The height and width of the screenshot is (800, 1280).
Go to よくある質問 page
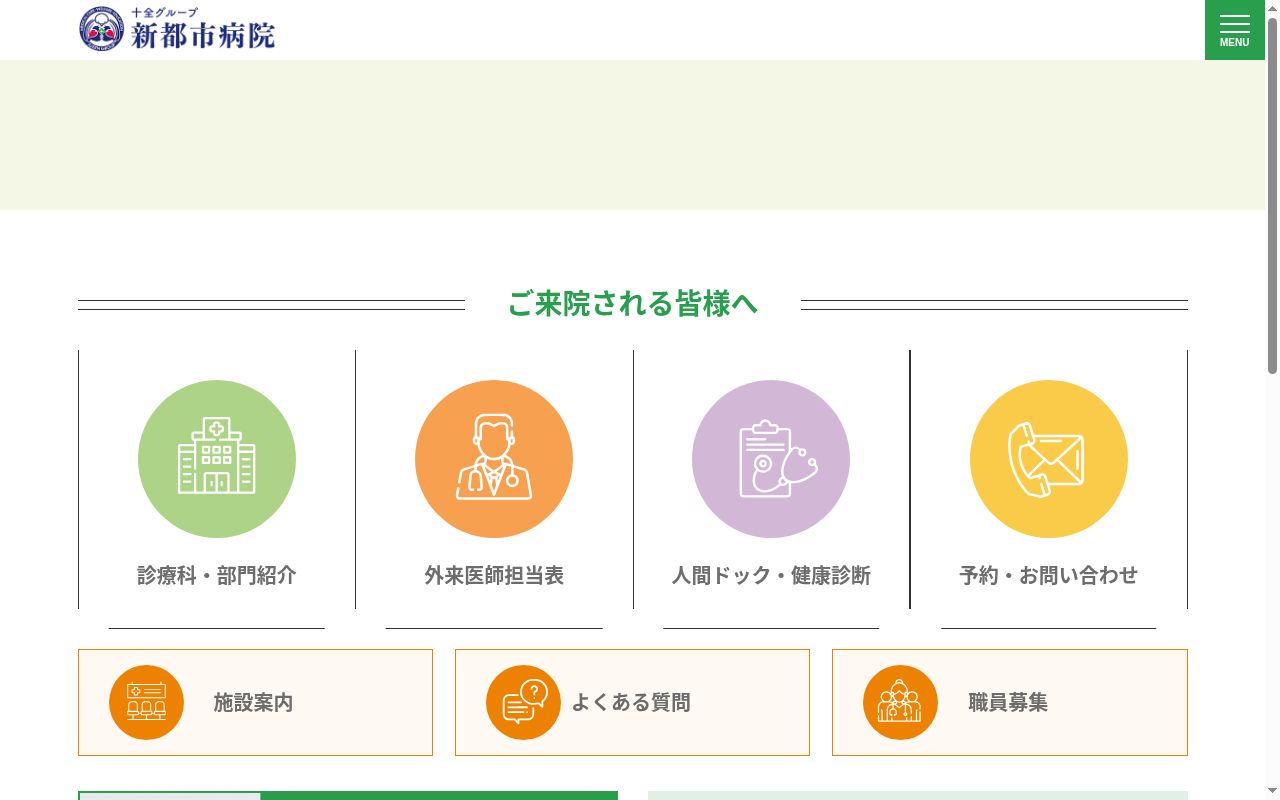632,702
